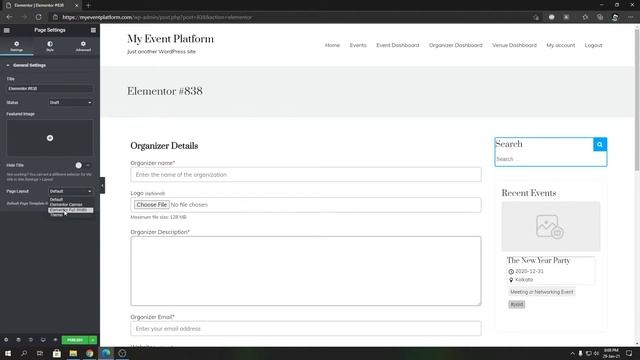
Task: Go to Venue Dashboard link
Action: pos(514,45)
